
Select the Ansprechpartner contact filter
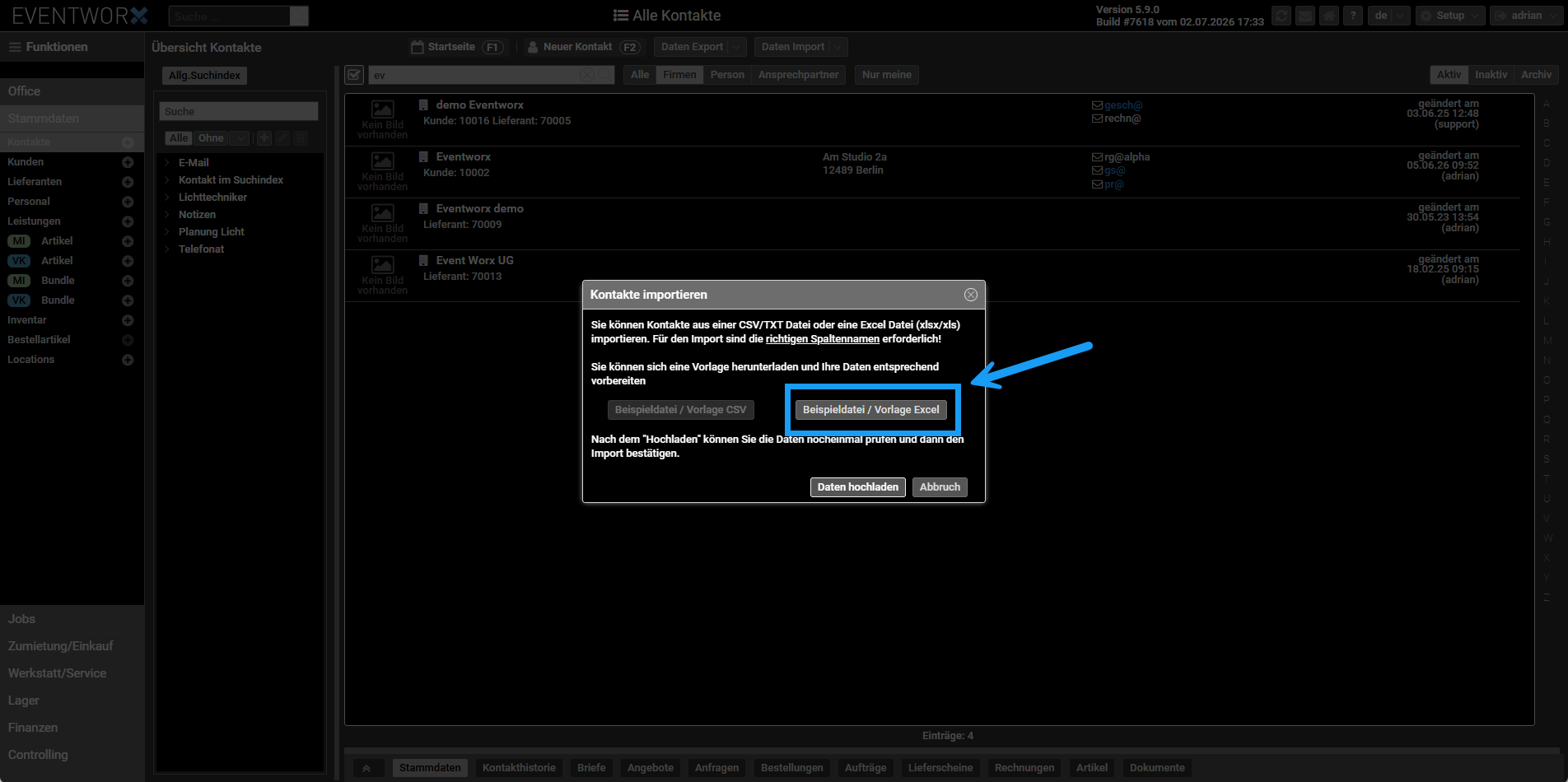798,75
